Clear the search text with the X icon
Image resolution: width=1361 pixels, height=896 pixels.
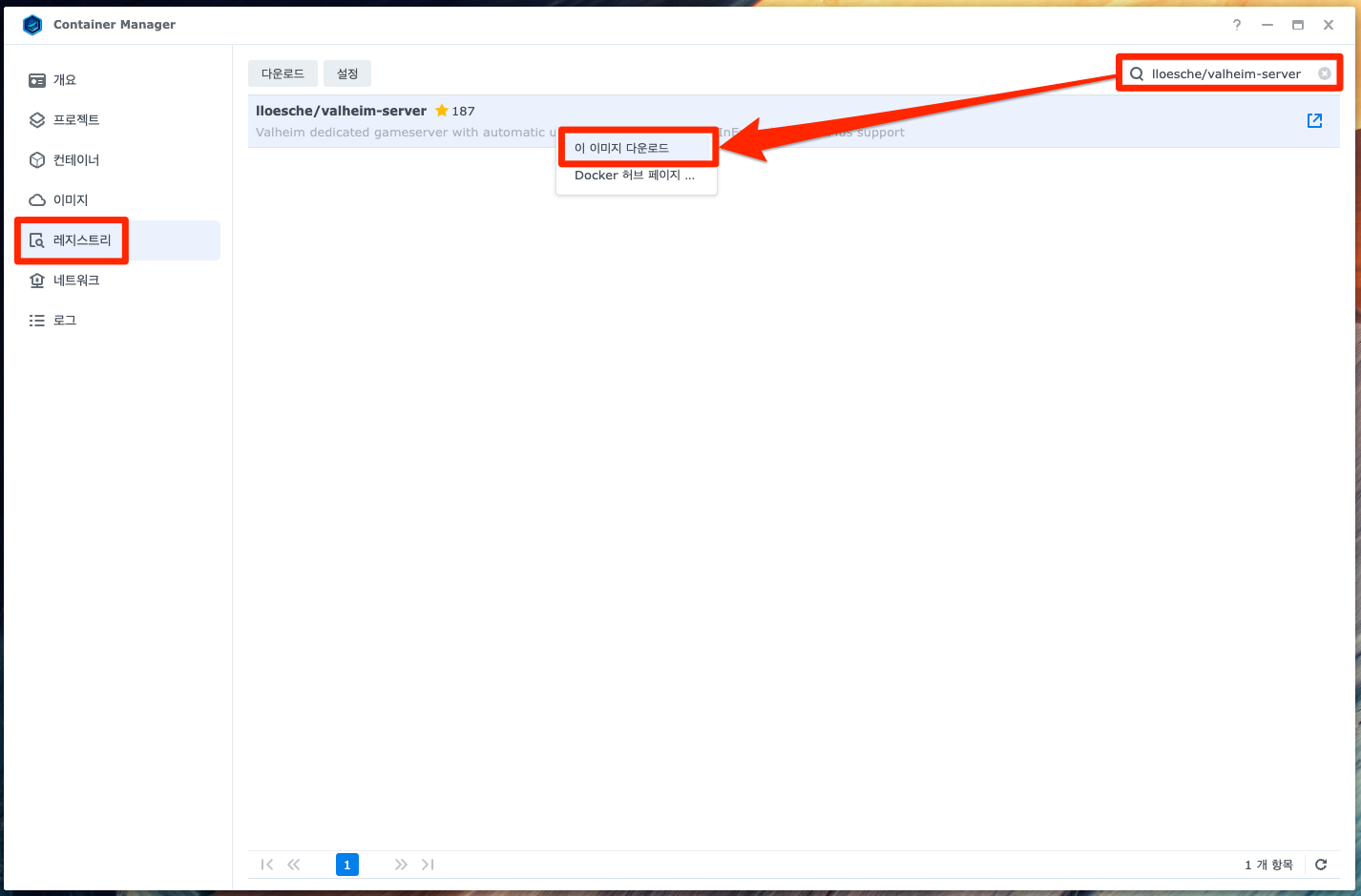pos(1325,73)
